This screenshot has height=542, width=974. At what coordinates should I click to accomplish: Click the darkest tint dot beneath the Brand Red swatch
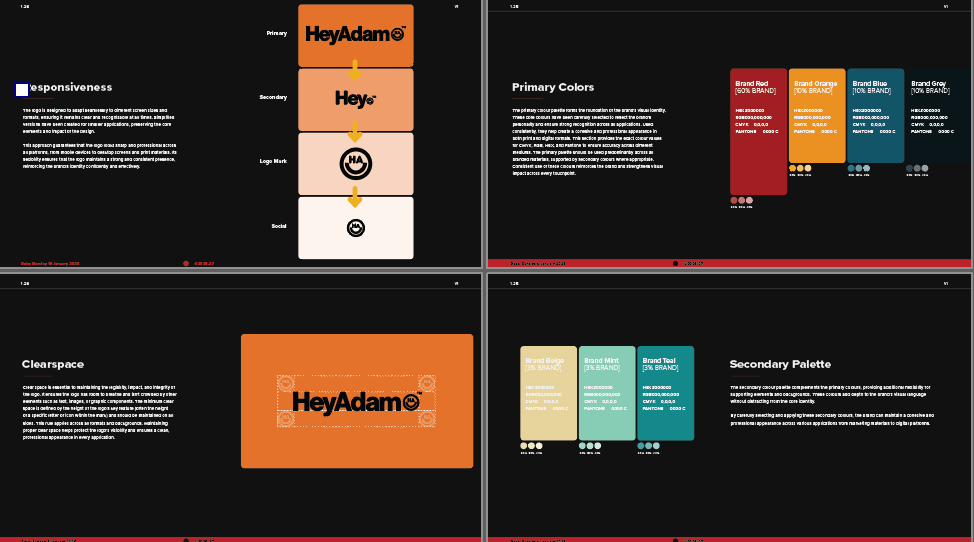pos(734,201)
